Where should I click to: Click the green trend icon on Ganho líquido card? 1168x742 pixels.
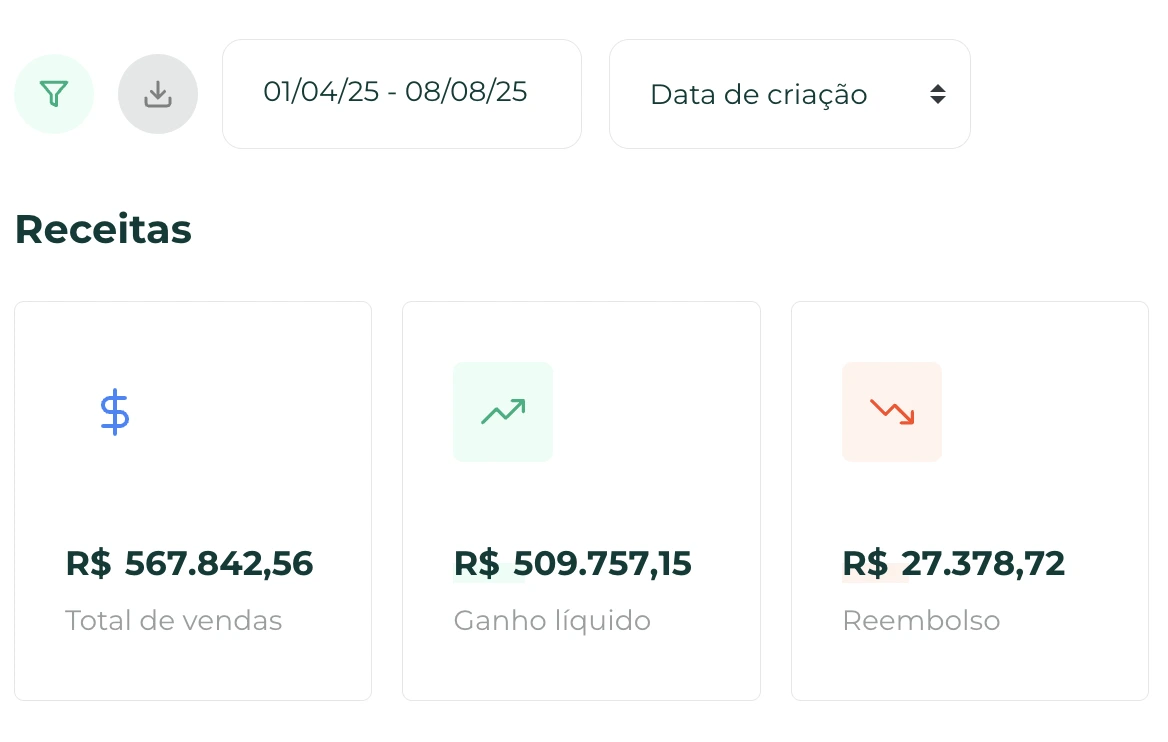coord(503,411)
